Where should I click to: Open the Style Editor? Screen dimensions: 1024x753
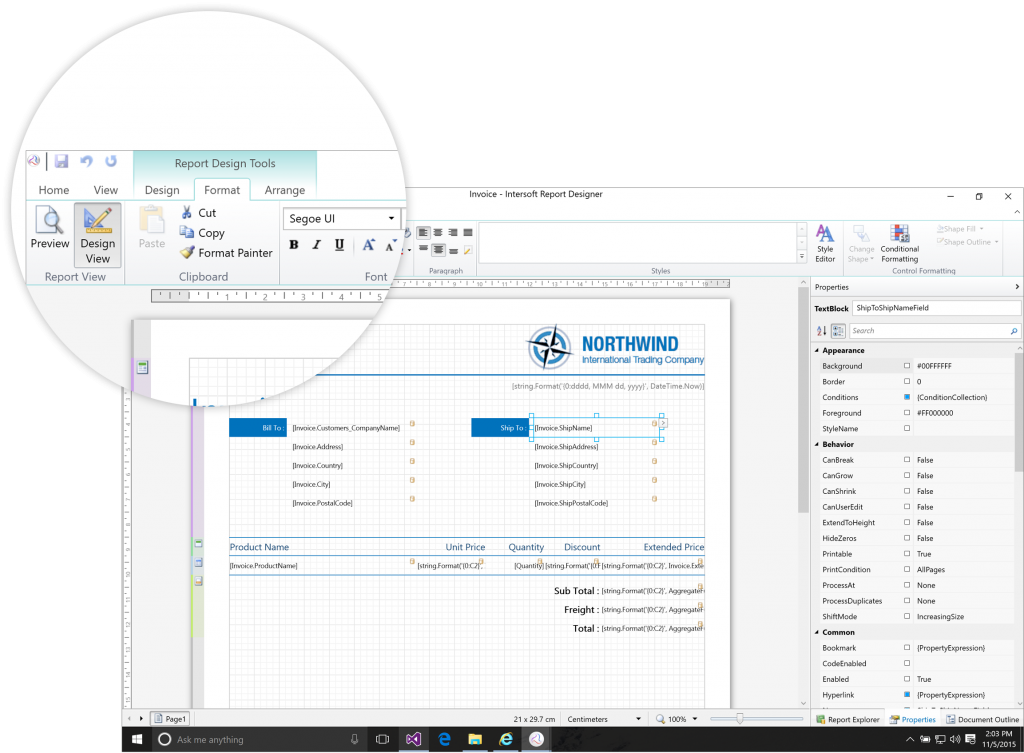tap(825, 244)
